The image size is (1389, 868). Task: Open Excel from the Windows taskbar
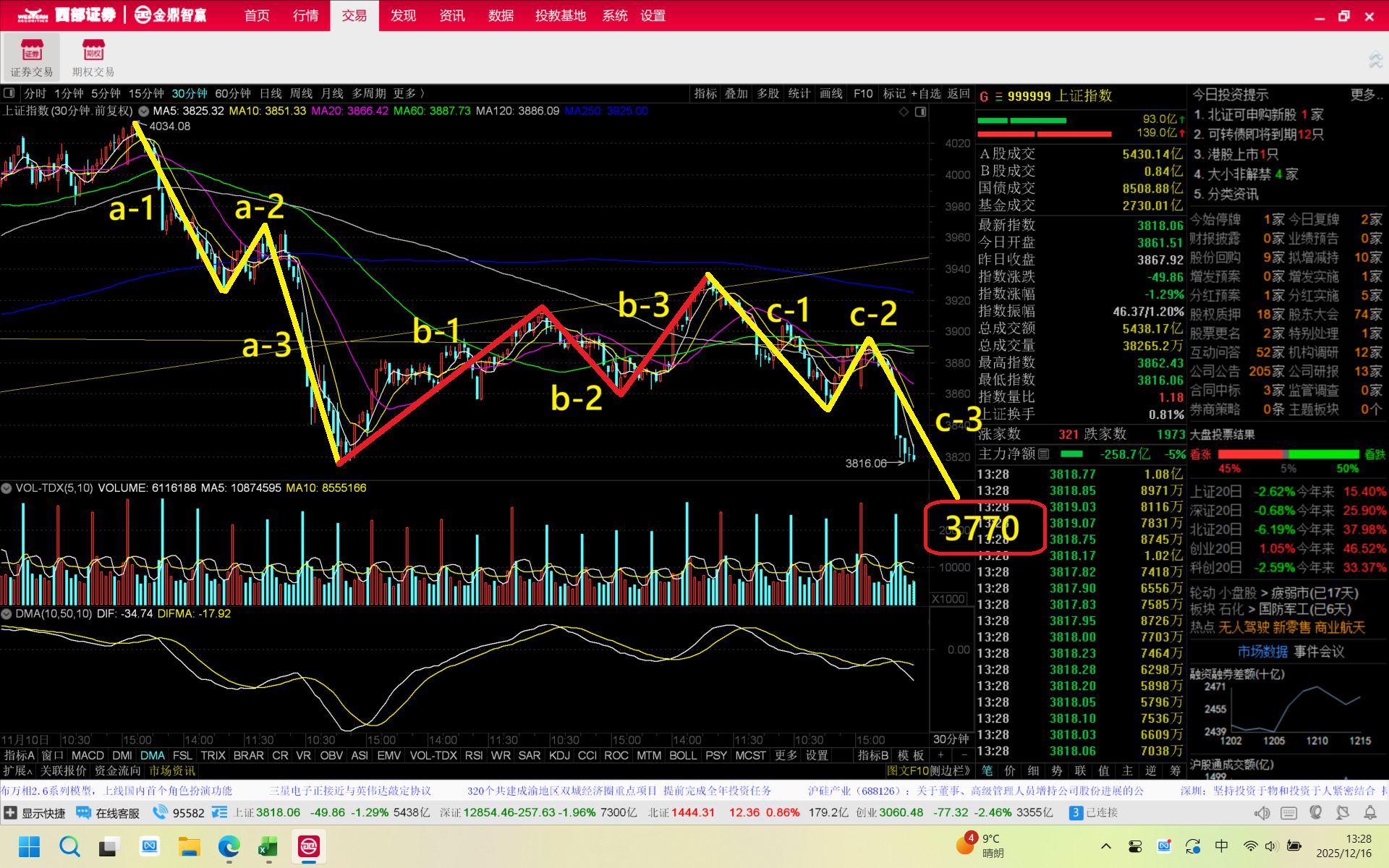click(268, 846)
